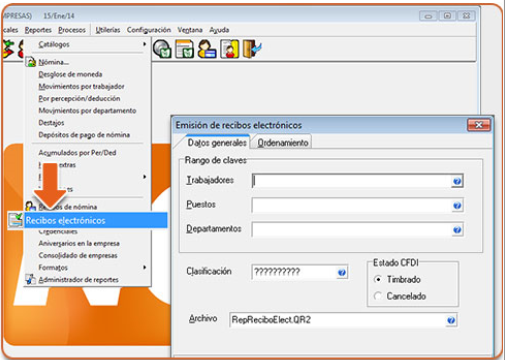
Task: Select Consolidado de empresas report
Action: tap(78, 255)
